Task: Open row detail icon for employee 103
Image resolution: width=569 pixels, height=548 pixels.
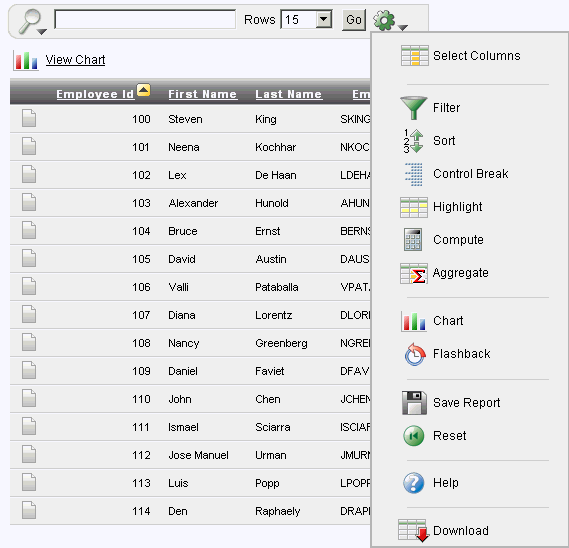Action: click(x=29, y=202)
